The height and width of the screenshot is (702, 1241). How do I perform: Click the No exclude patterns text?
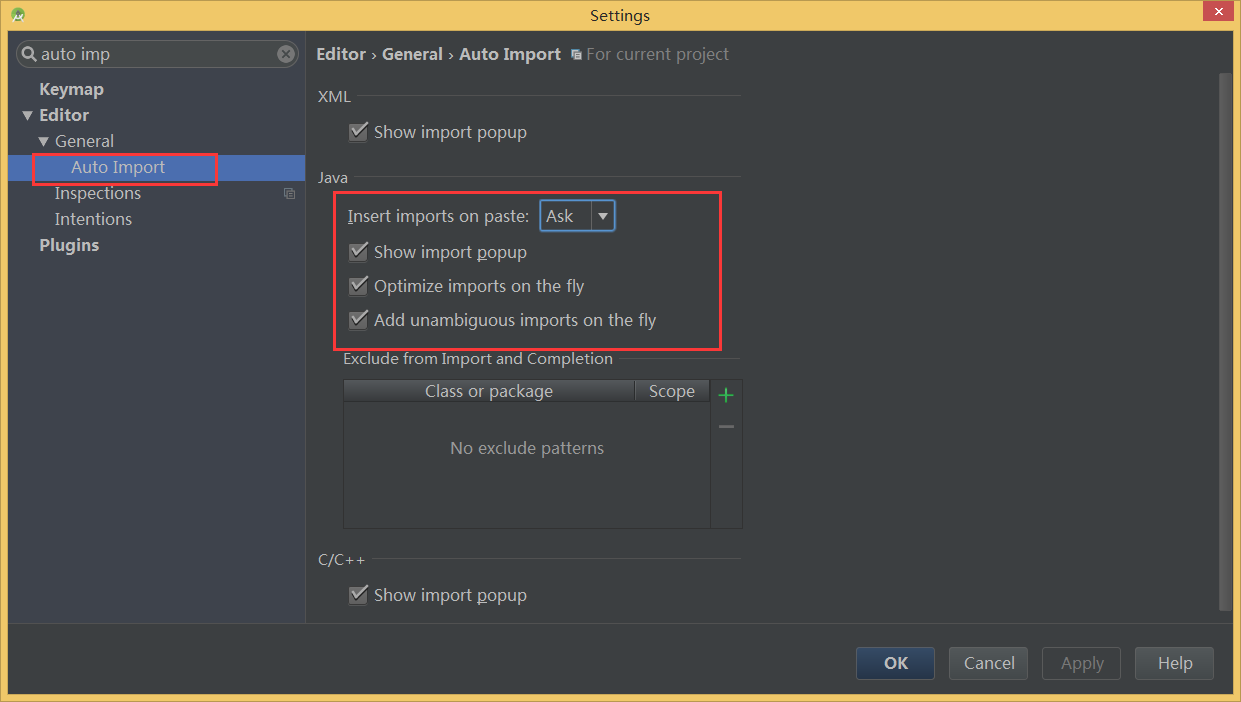click(x=527, y=448)
